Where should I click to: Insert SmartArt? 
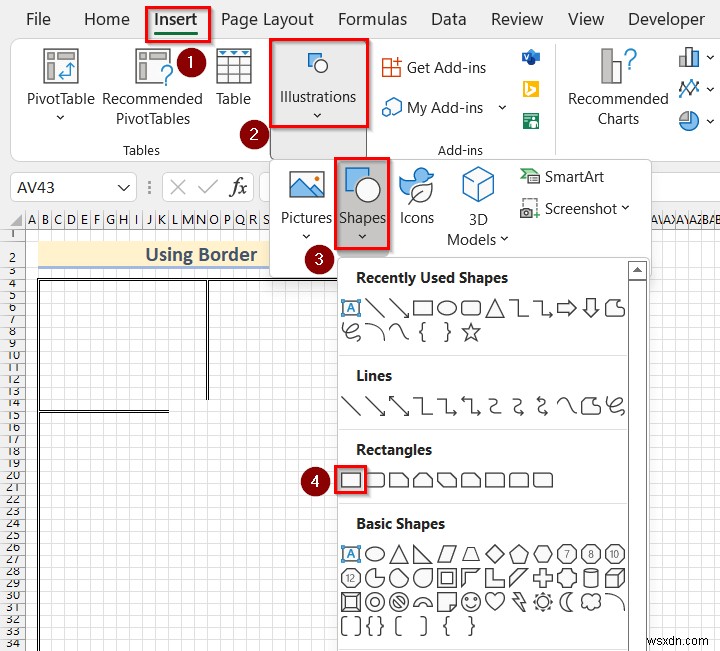(x=562, y=176)
